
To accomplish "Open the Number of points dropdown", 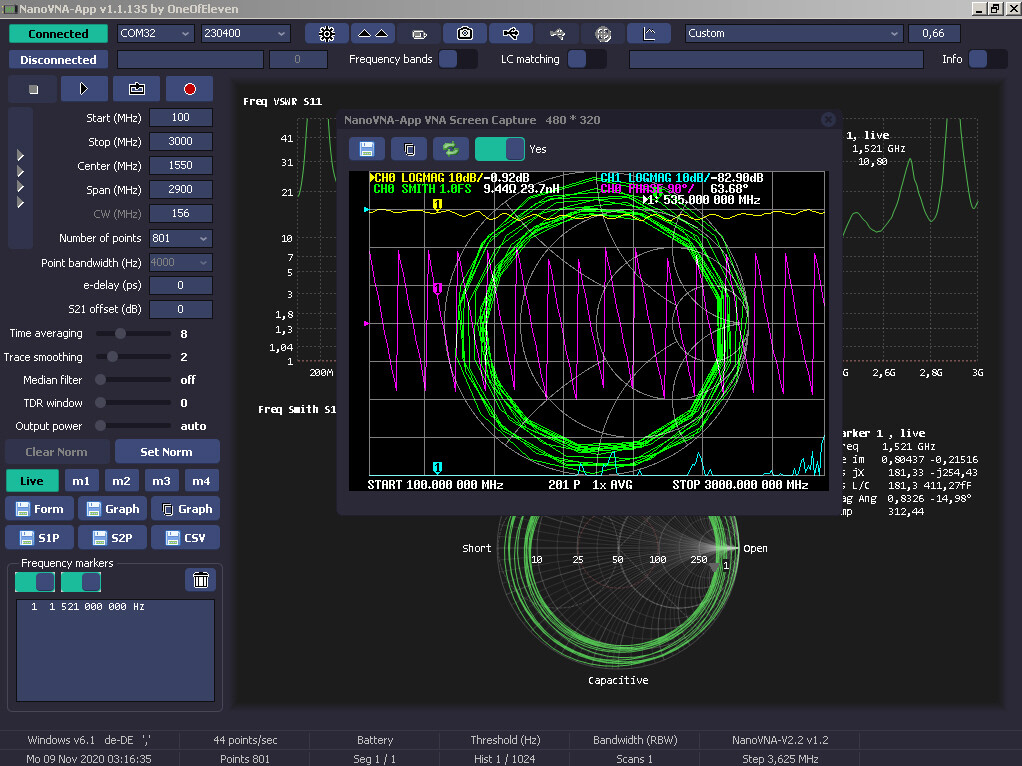I will (x=181, y=239).
